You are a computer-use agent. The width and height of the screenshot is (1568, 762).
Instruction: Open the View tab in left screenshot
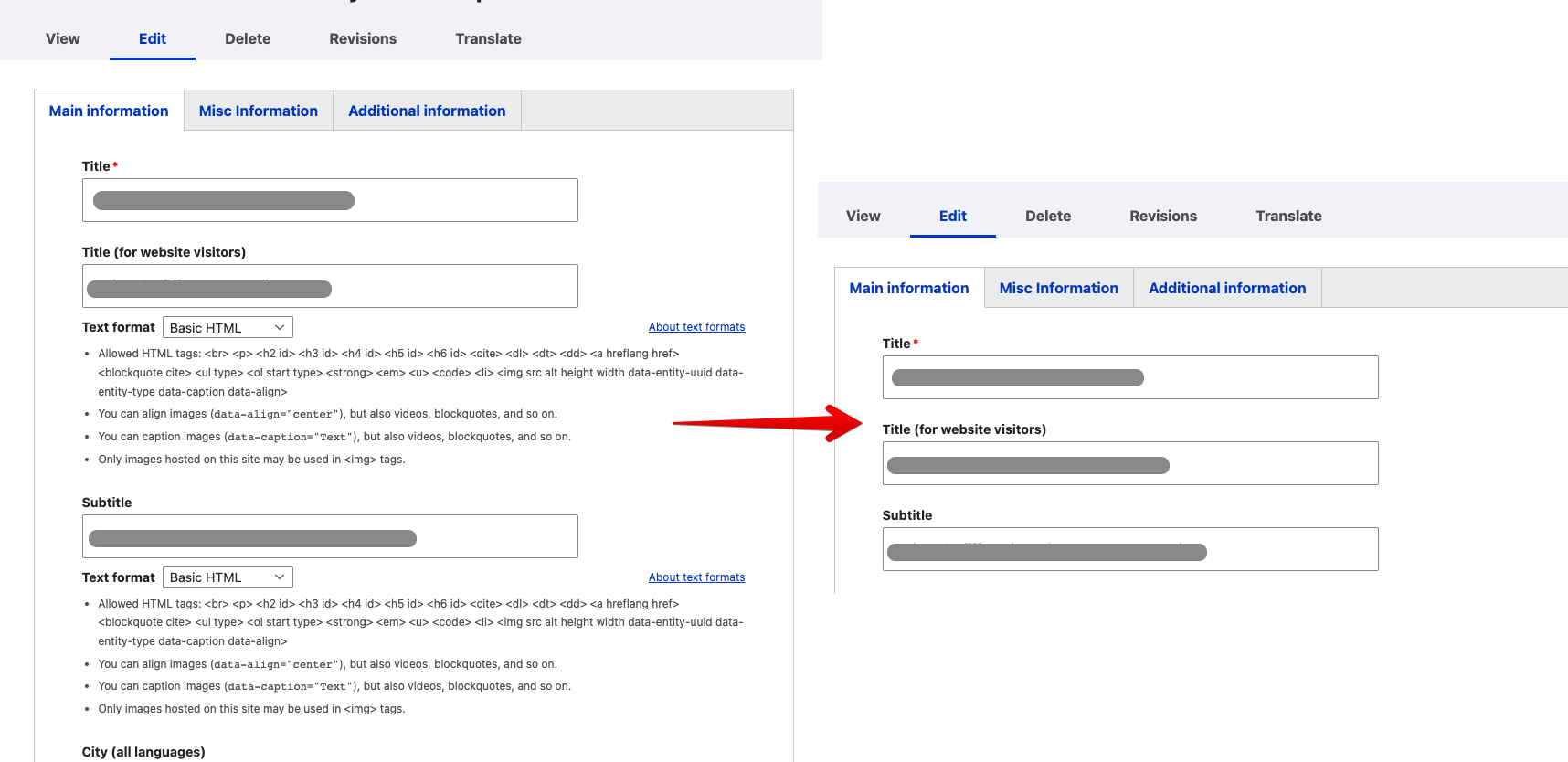63,38
